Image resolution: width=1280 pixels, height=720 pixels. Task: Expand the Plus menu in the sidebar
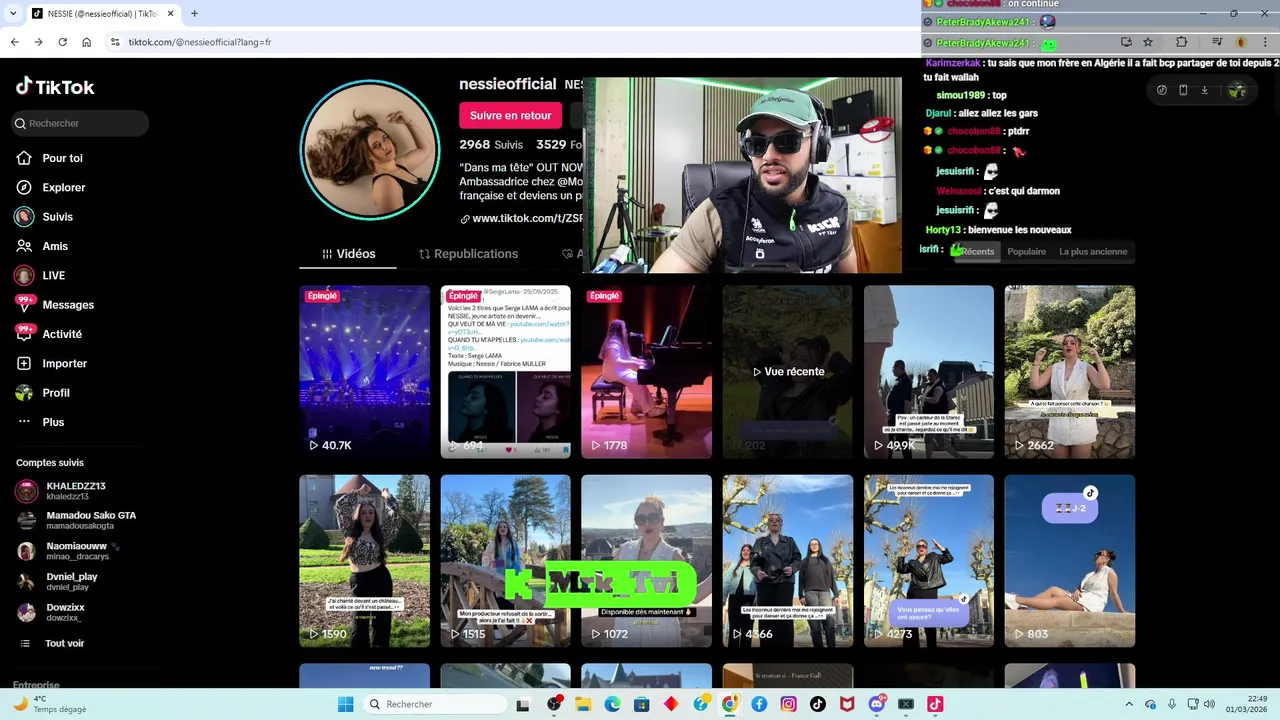[x=41, y=422]
